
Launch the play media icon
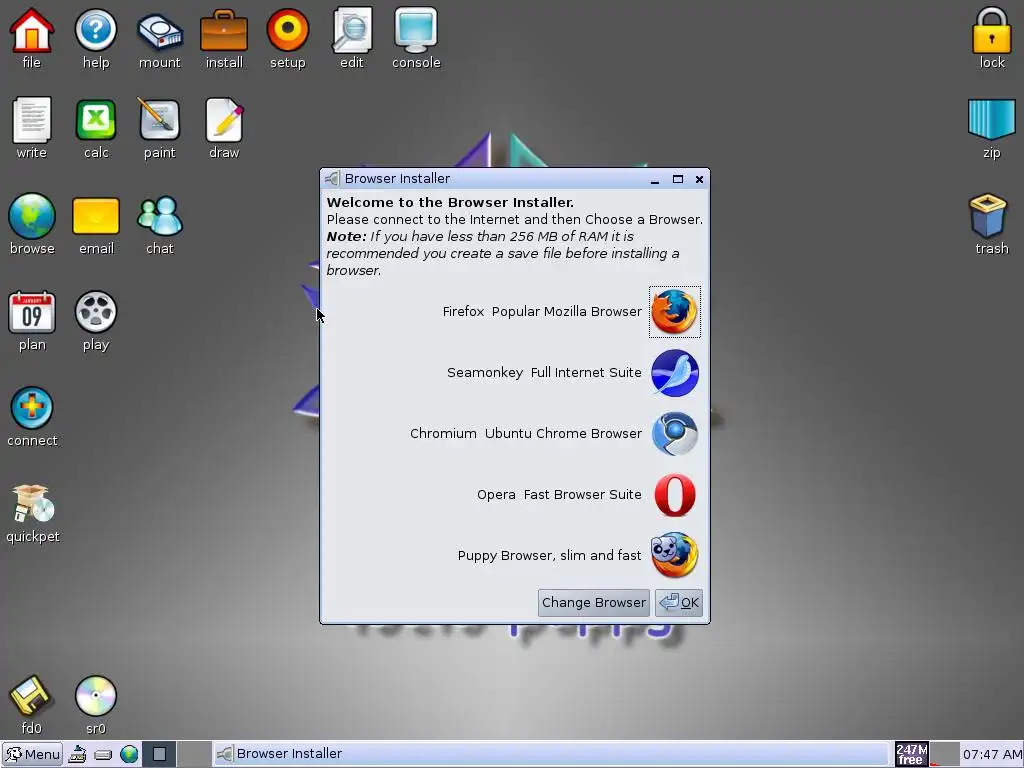coord(95,313)
